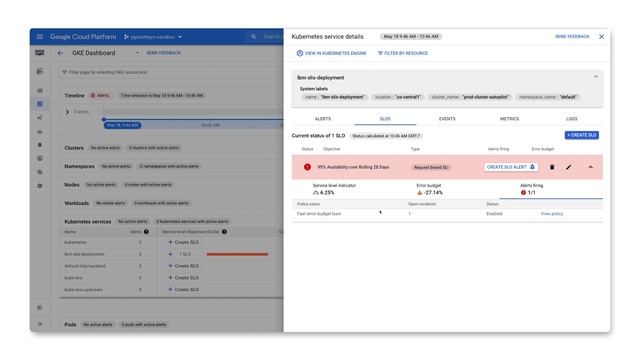The height and width of the screenshot is (360, 640).
Task: Click the namespace_name default label chip
Action: 548,97
